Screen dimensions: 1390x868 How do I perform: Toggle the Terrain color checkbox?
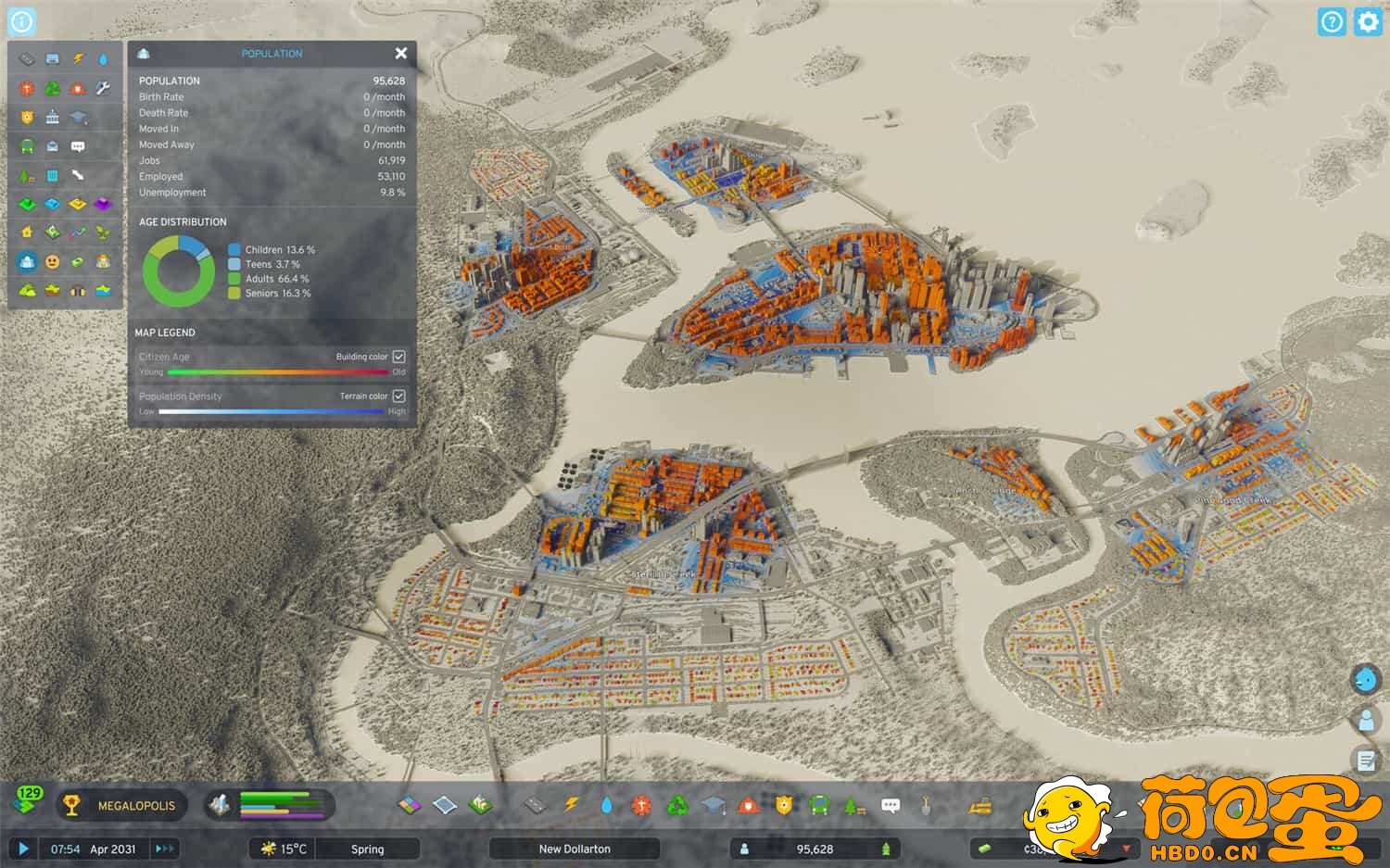[x=398, y=396]
